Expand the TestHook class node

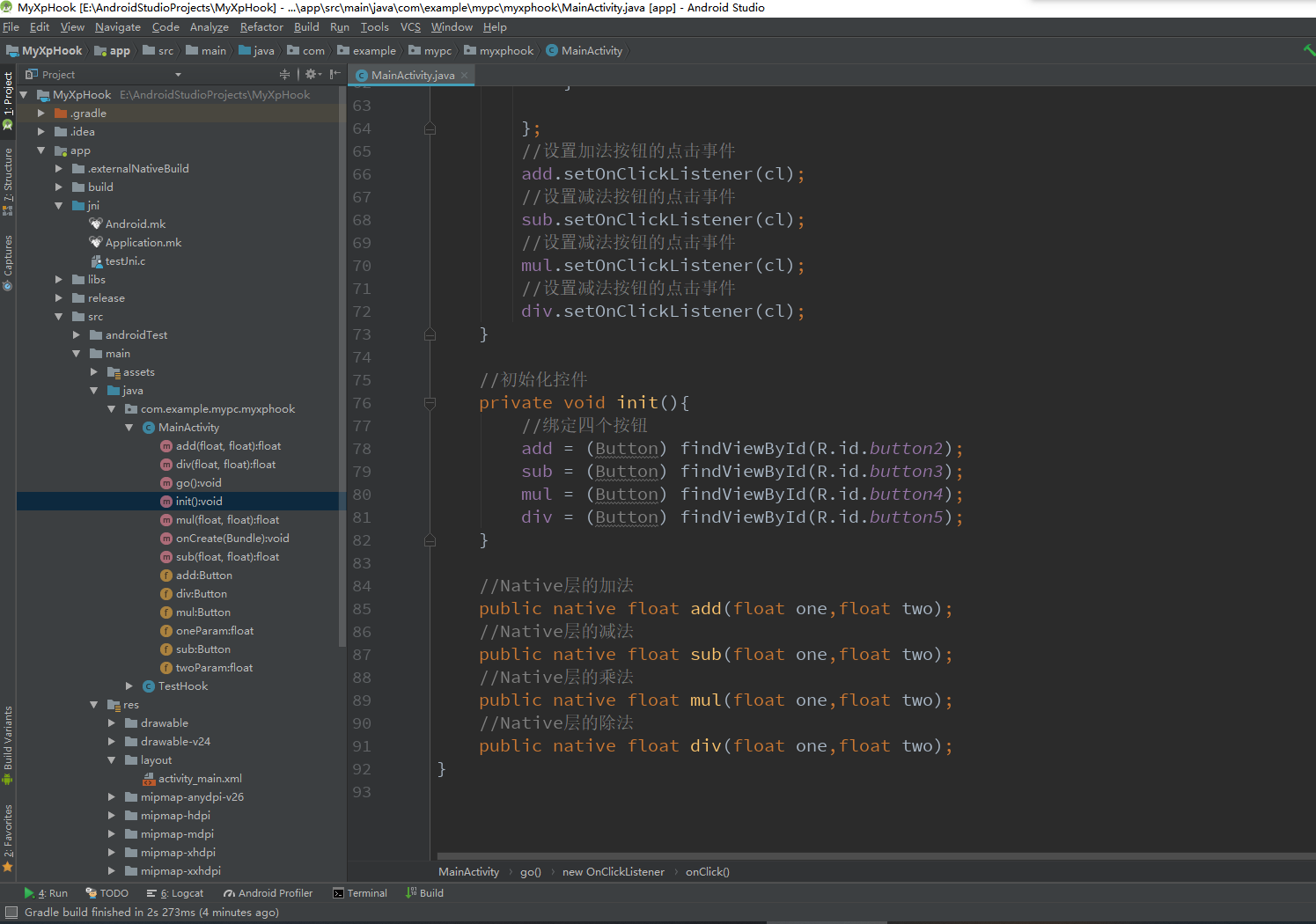pos(129,686)
